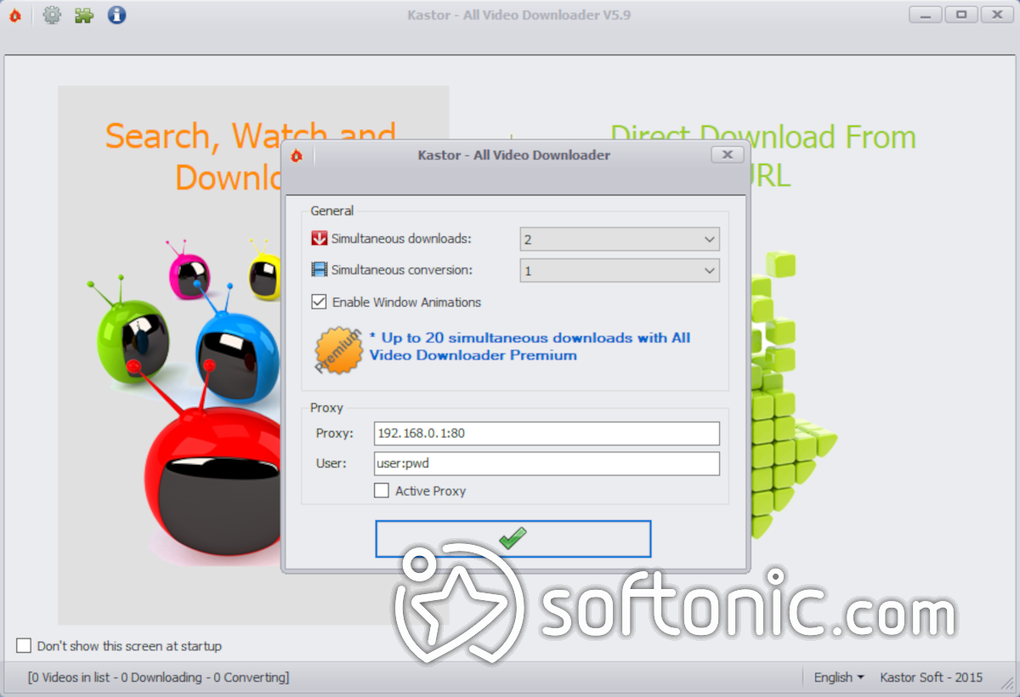Click the red Simultaneous downloads icon

(319, 238)
